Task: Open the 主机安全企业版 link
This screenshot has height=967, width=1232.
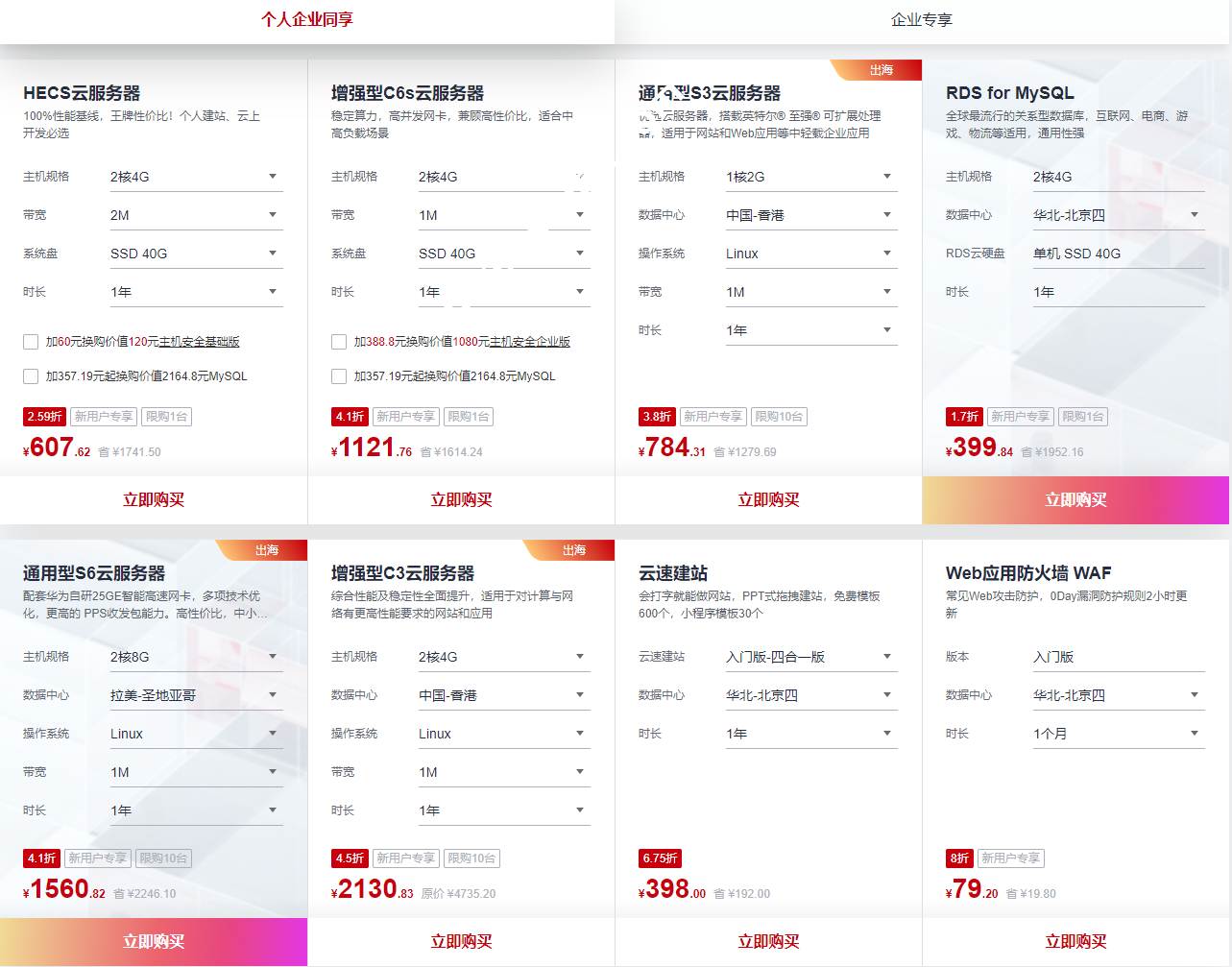Action: 530,342
